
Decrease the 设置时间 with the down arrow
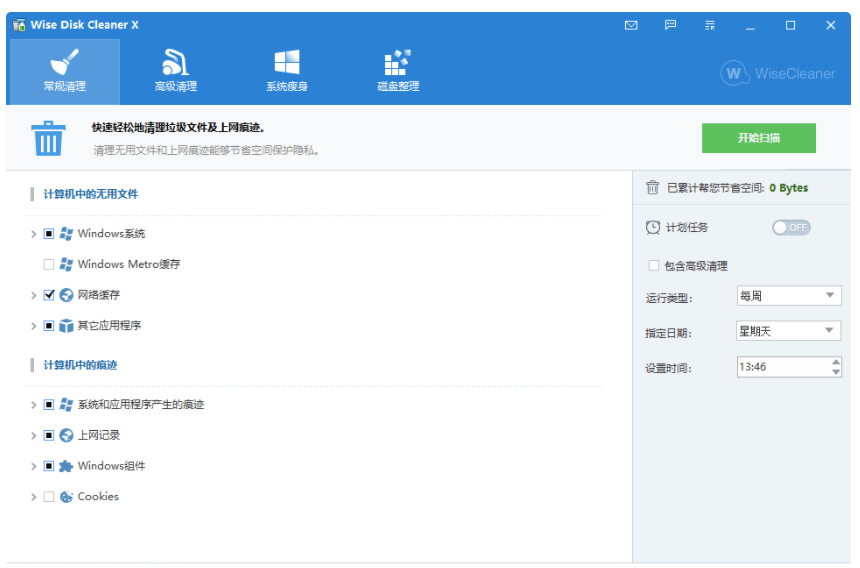point(836,372)
